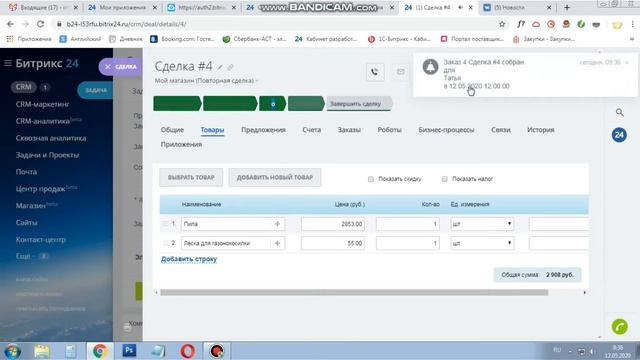This screenshot has height=360, width=640.
Task: Open the Chrome three-dot menu
Action: click(633, 24)
